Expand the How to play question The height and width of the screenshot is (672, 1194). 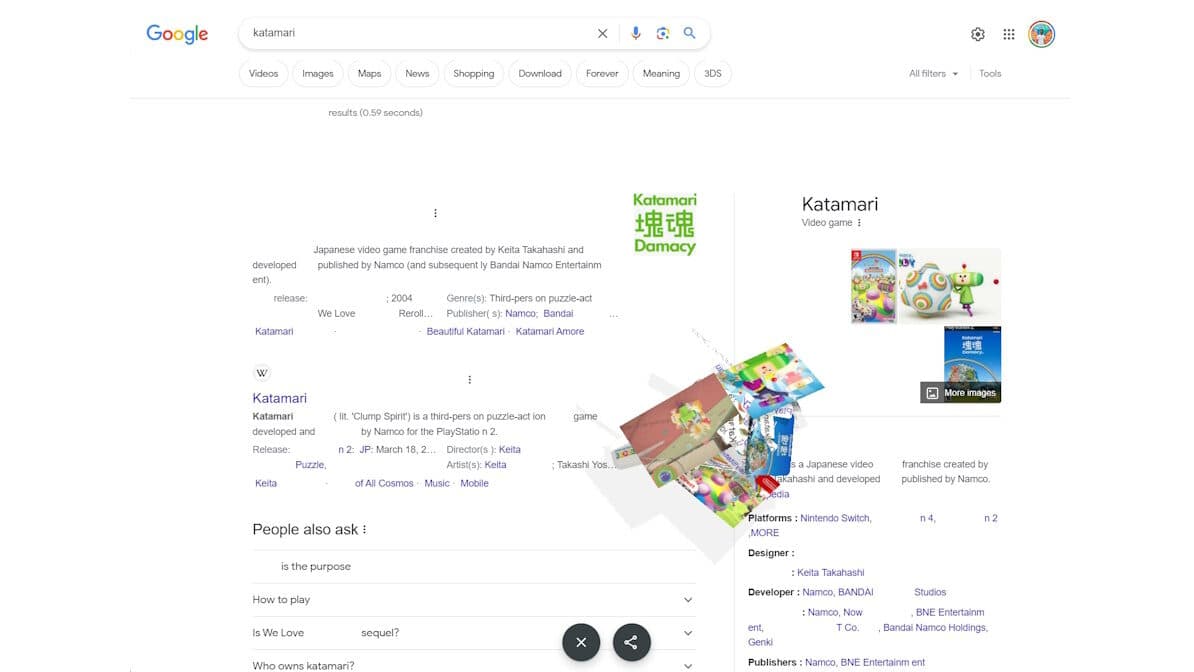click(x=687, y=599)
